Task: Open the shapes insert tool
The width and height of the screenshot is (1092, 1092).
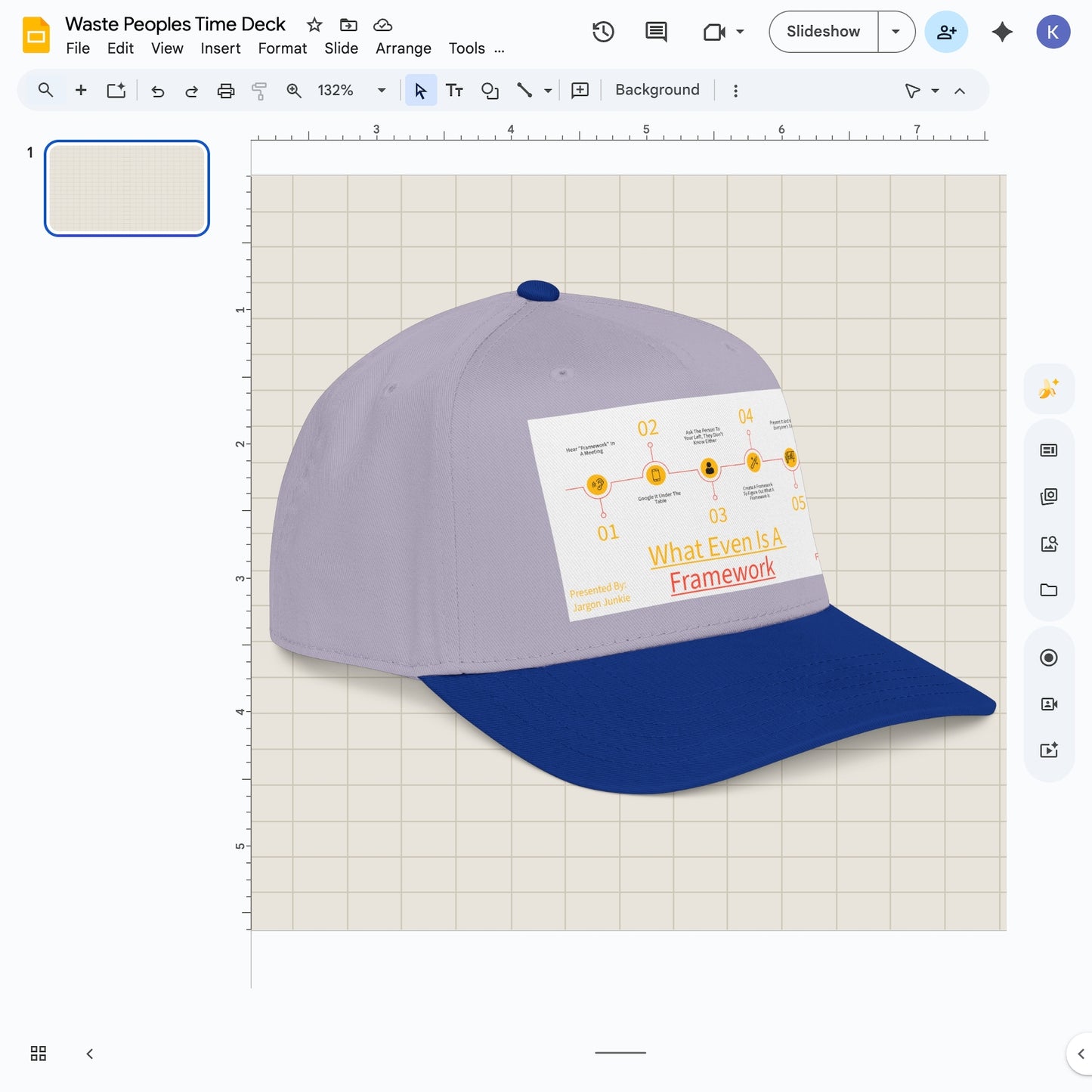Action: (490, 90)
